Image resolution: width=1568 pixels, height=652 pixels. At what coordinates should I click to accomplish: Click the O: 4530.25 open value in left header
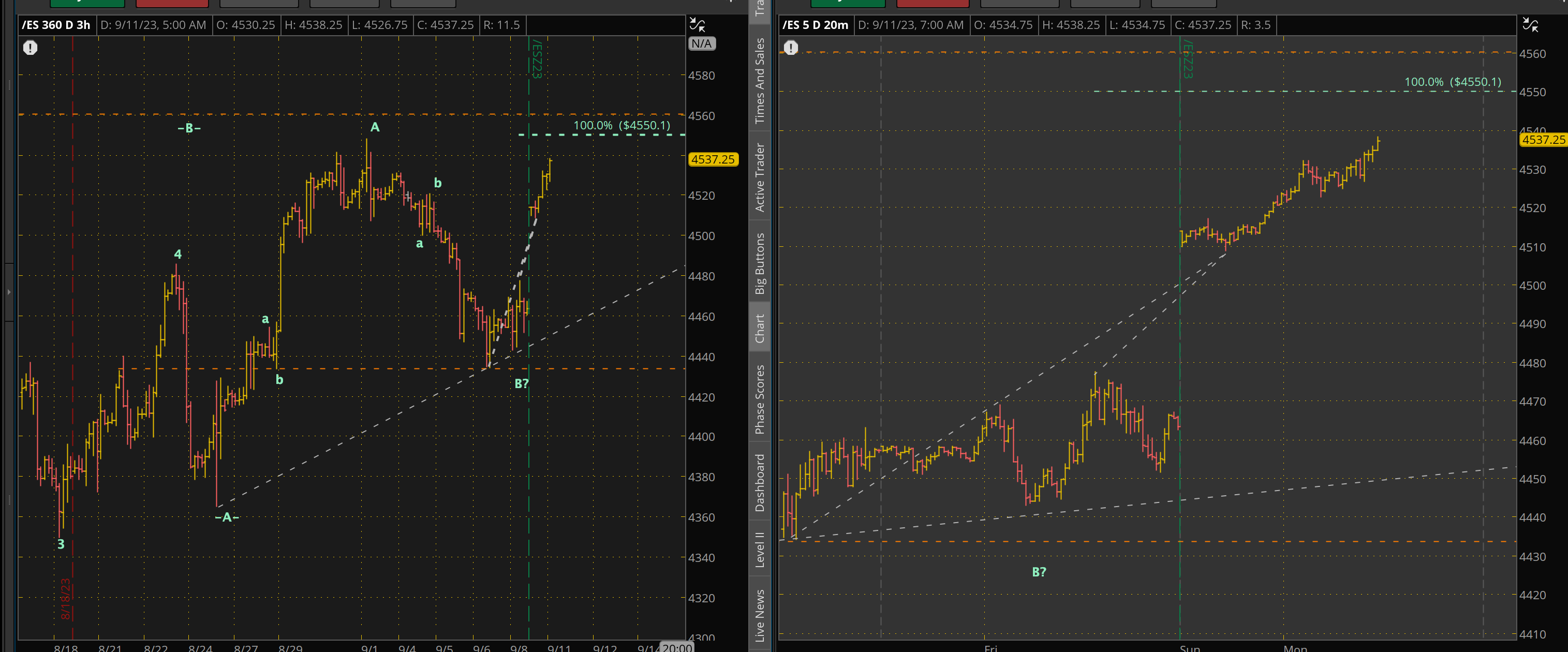246,25
